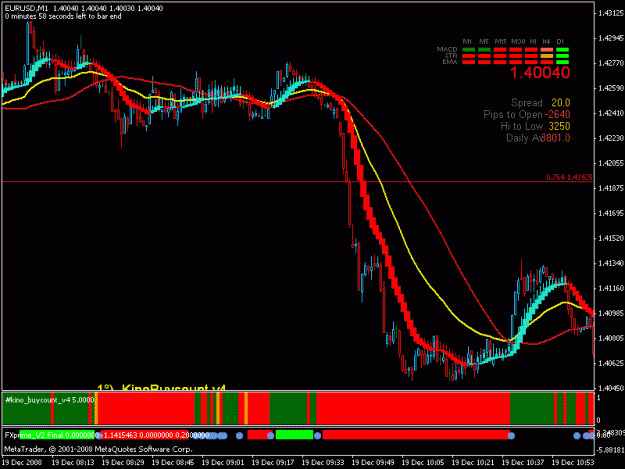Click the EMA row label
The width and height of the screenshot is (625, 469).
coord(450,62)
